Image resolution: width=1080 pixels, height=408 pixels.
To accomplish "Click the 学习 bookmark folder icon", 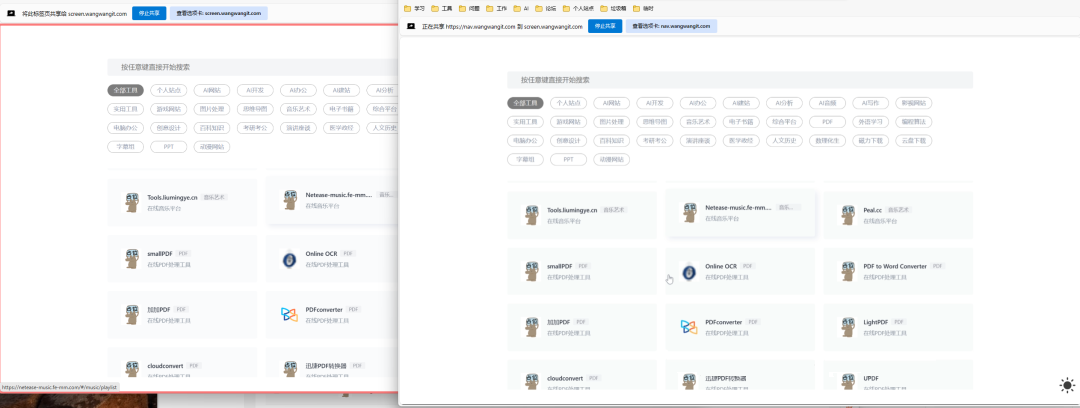I will [408, 8].
